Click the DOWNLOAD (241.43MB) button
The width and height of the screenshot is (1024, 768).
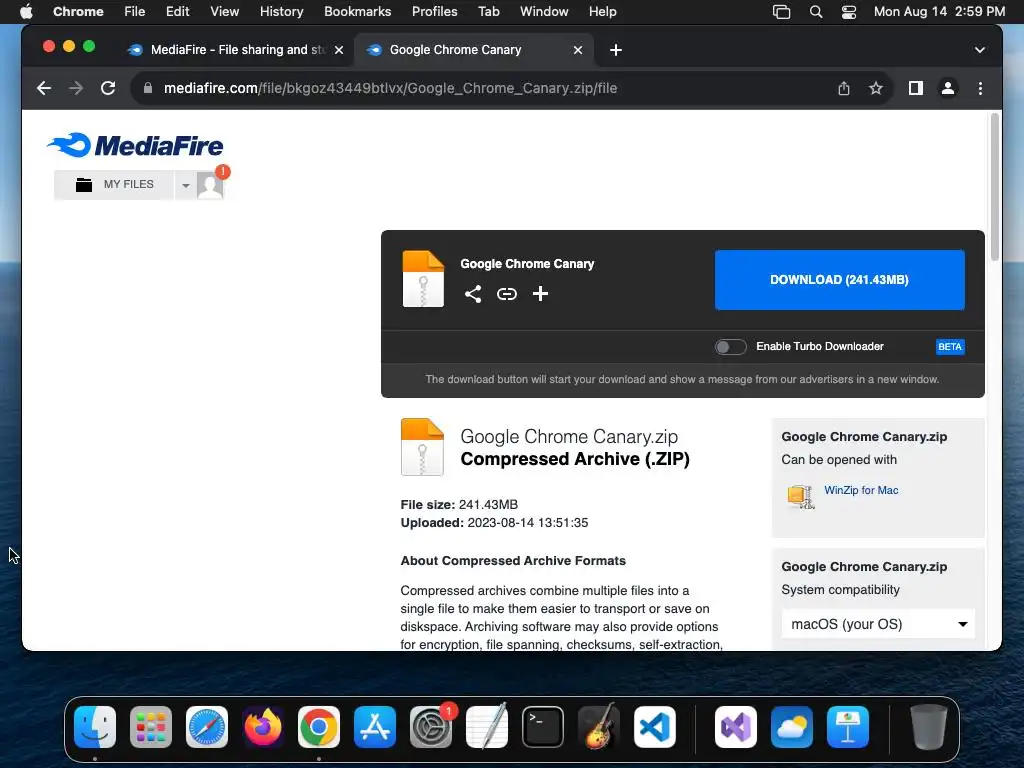[x=839, y=280]
